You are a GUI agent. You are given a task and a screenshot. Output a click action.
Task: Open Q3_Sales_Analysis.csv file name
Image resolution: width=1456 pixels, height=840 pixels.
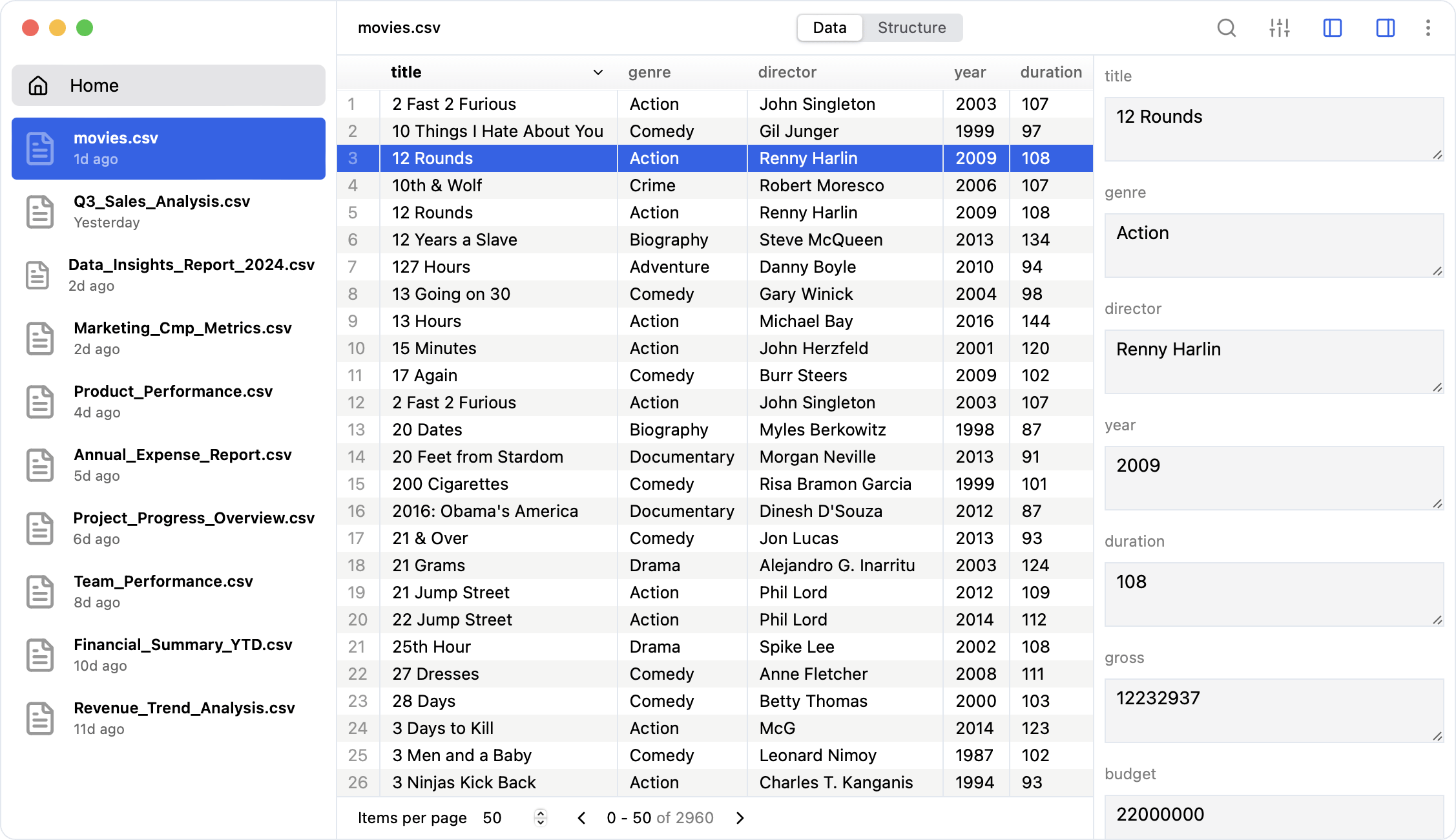[x=161, y=202]
